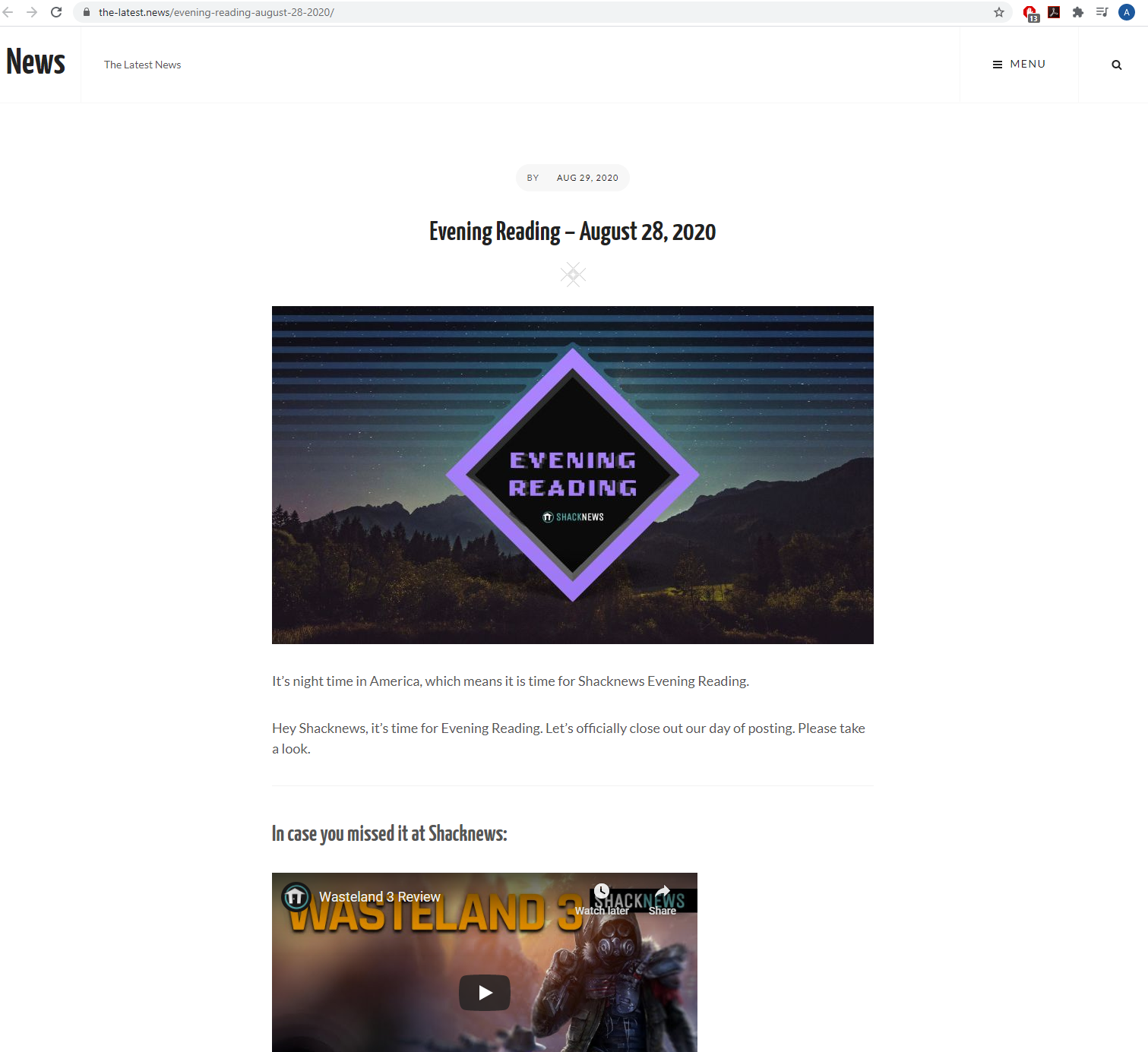Click the browser forward arrow
The width and height of the screenshot is (1148, 1052).
point(32,12)
